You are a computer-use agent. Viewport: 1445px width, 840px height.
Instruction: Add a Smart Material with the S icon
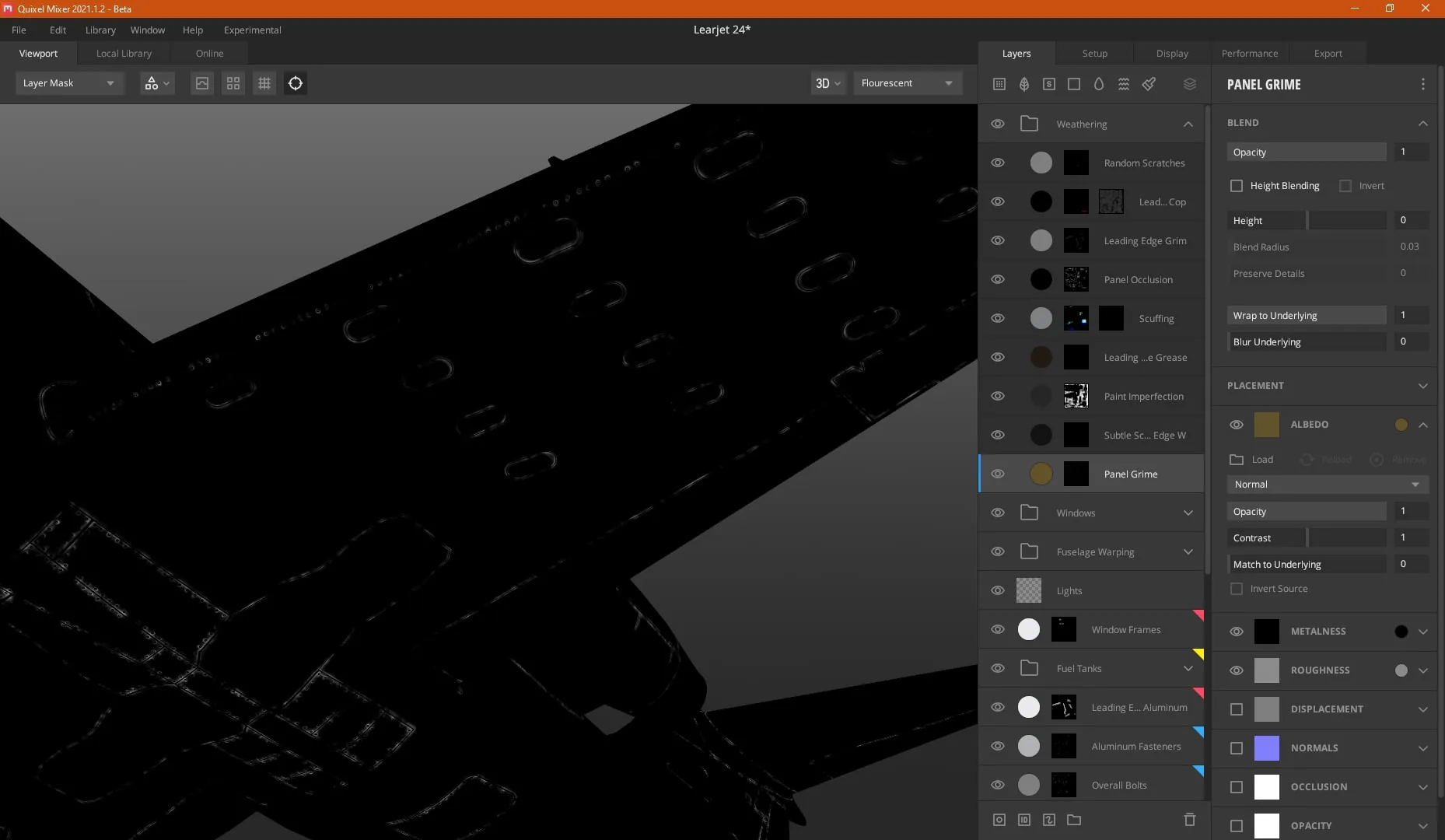click(1049, 84)
